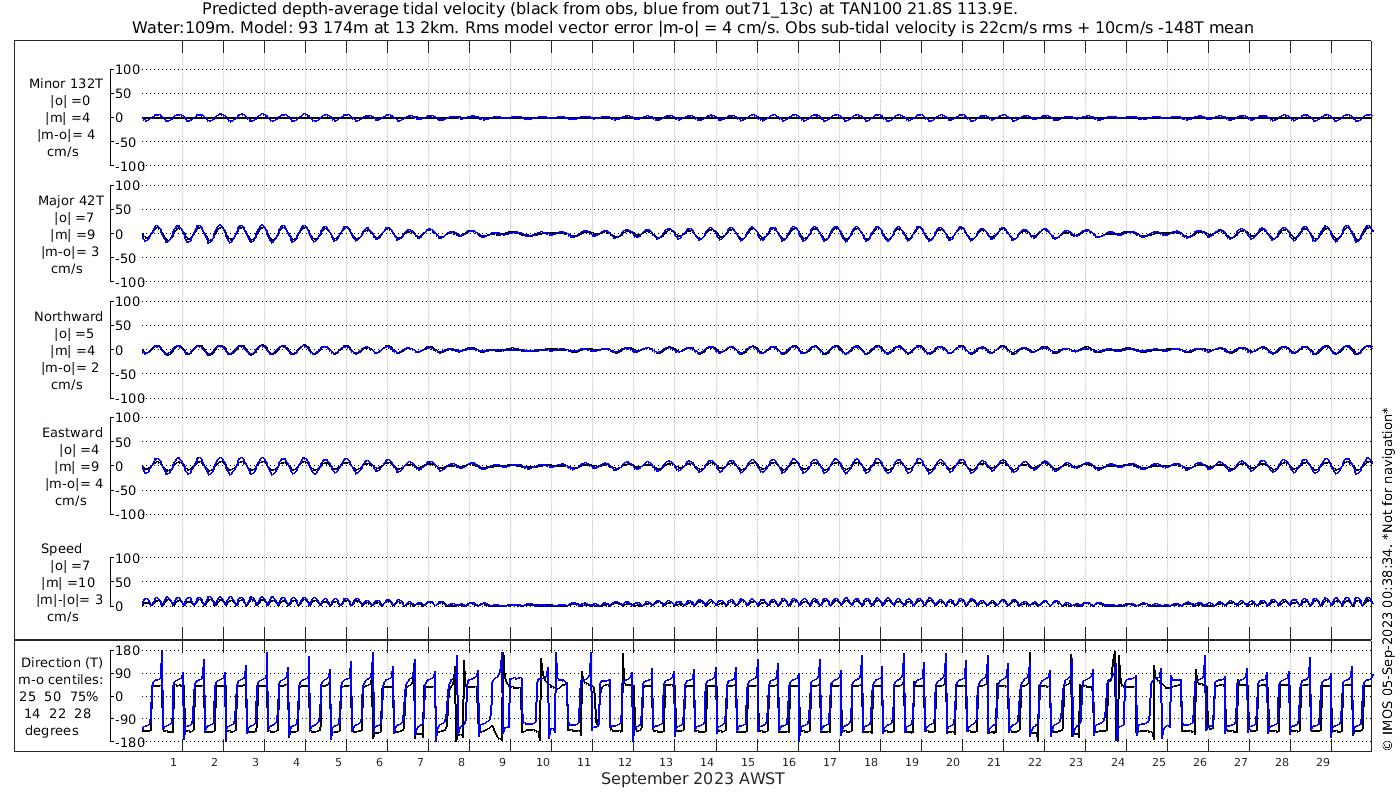Viewport: 1400px width, 800px height.
Task: Click date tick '8' on the time axis
Action: coord(461,762)
